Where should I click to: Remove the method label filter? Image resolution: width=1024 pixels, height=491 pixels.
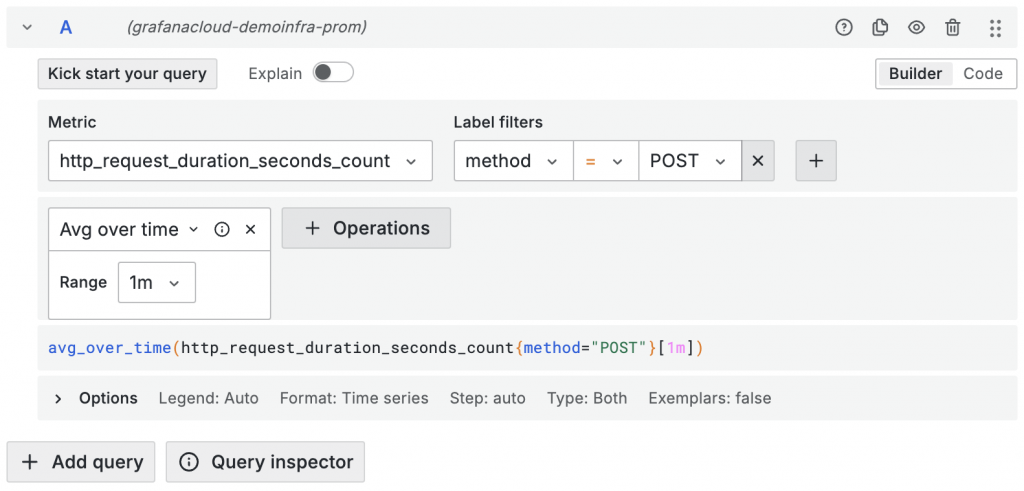pyautogui.click(x=758, y=161)
